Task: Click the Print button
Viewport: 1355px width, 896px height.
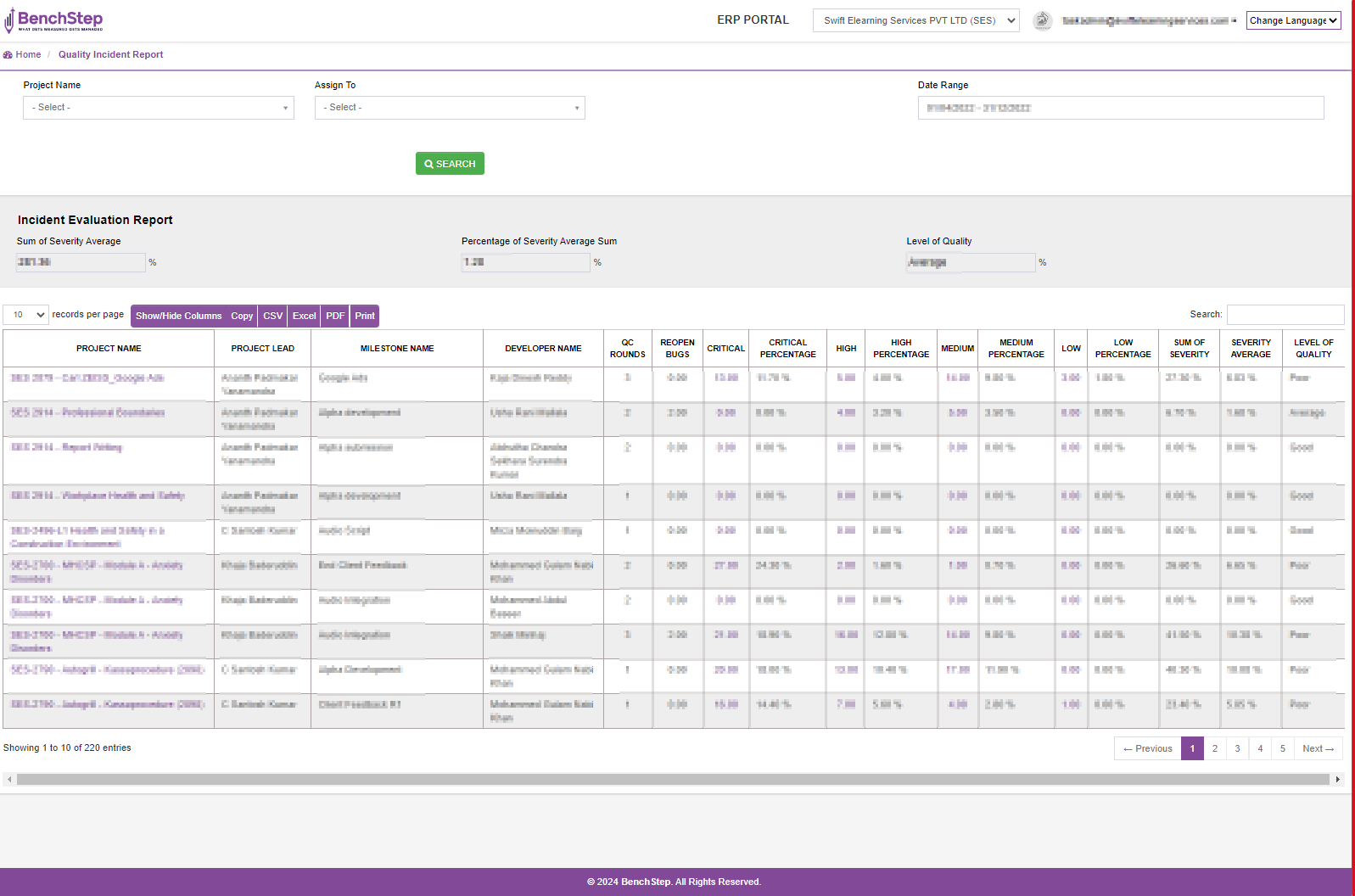Action: tap(364, 316)
